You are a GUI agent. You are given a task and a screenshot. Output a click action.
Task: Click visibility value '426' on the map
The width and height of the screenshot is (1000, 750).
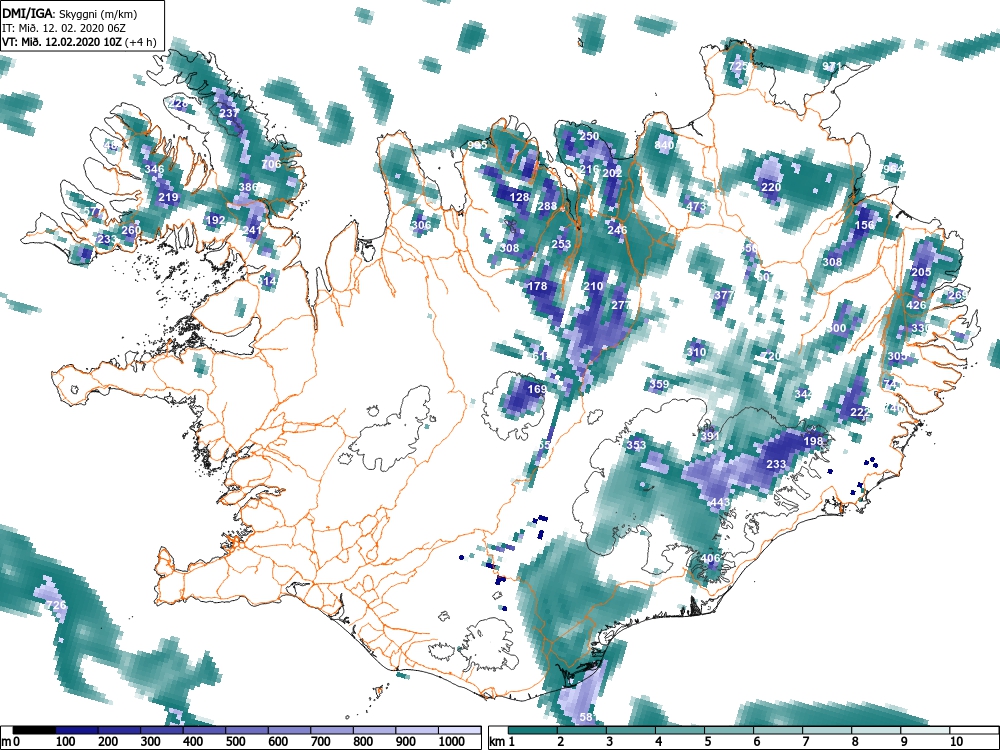tap(916, 305)
